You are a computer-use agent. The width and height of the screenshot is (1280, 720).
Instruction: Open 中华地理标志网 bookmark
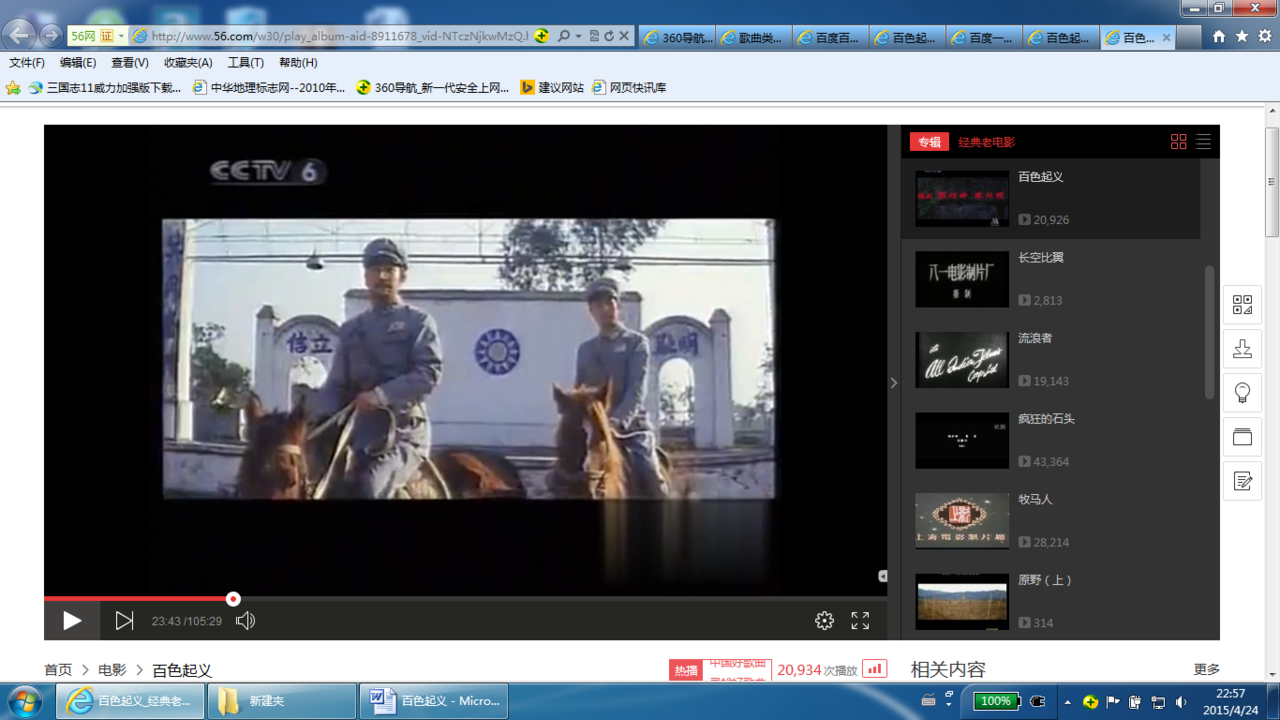pos(269,88)
